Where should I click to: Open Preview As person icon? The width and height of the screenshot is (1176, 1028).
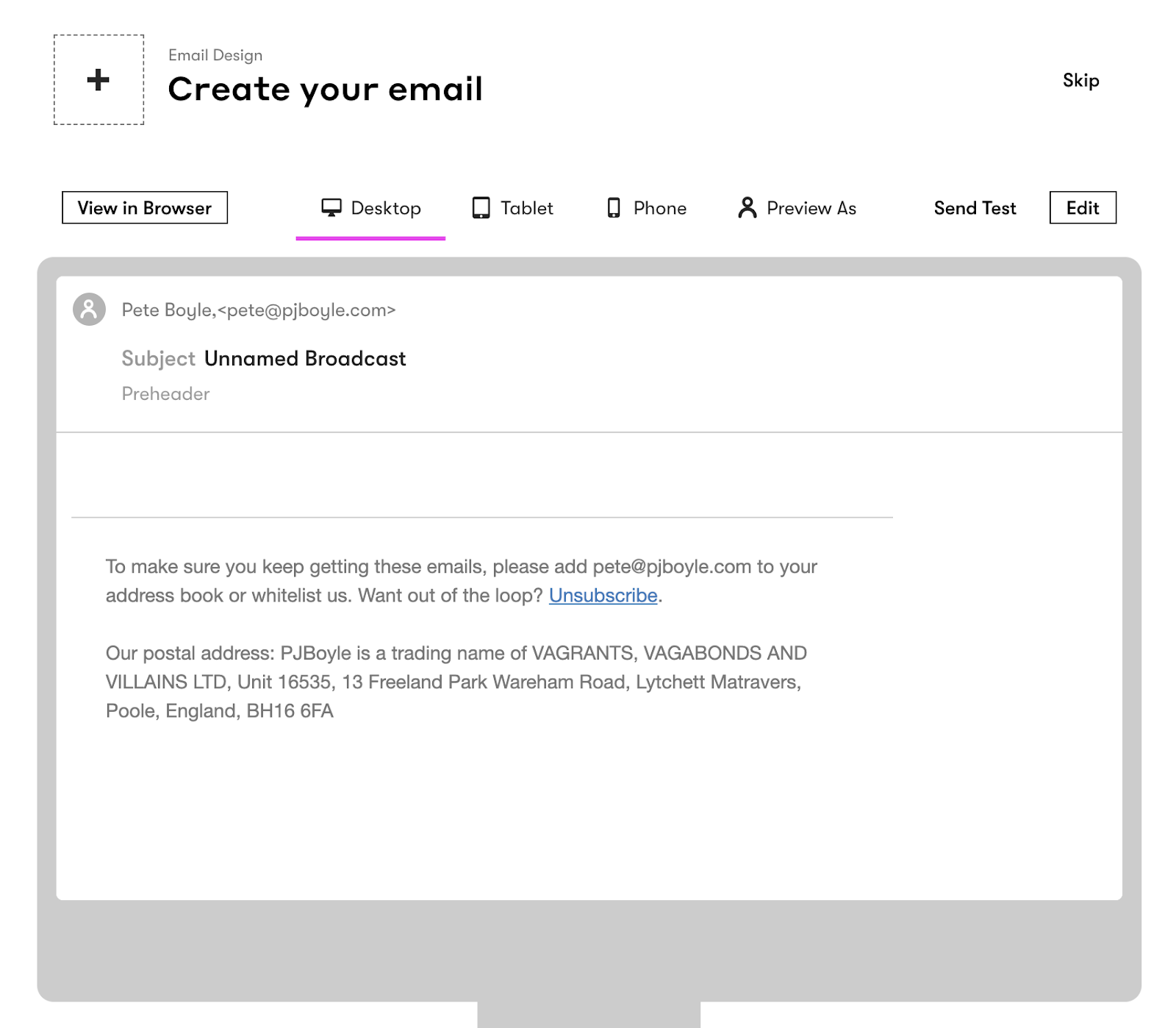747,208
